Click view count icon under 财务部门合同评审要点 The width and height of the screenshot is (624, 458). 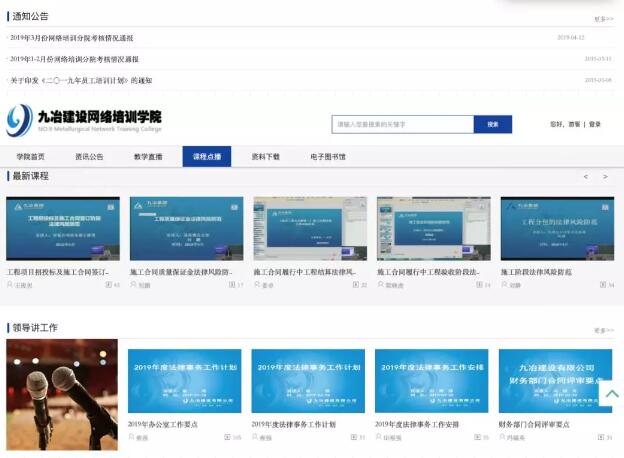599,437
